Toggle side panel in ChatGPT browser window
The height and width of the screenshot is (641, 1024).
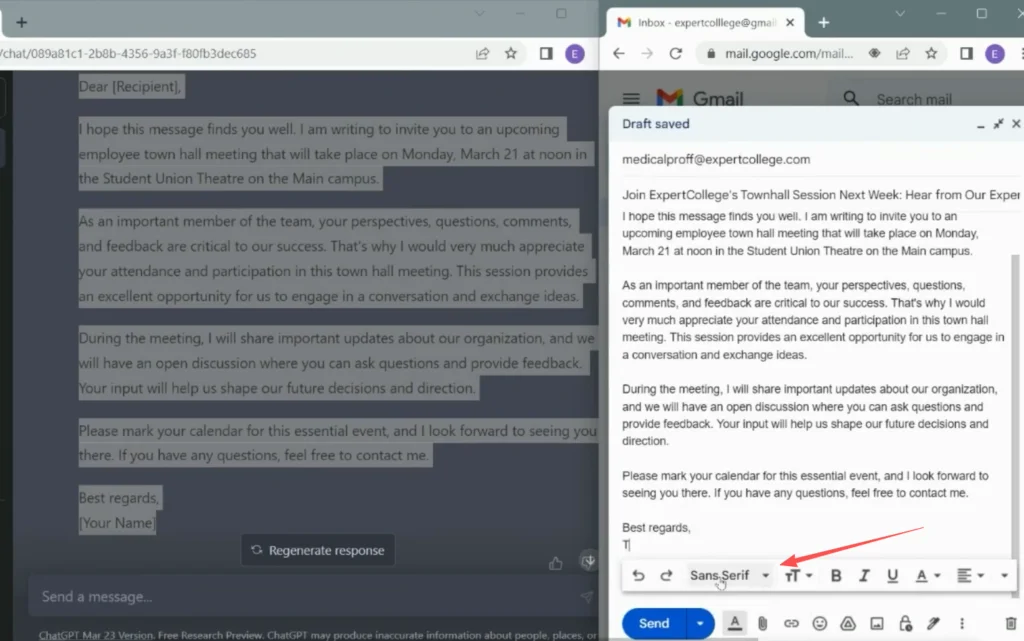coord(546,54)
